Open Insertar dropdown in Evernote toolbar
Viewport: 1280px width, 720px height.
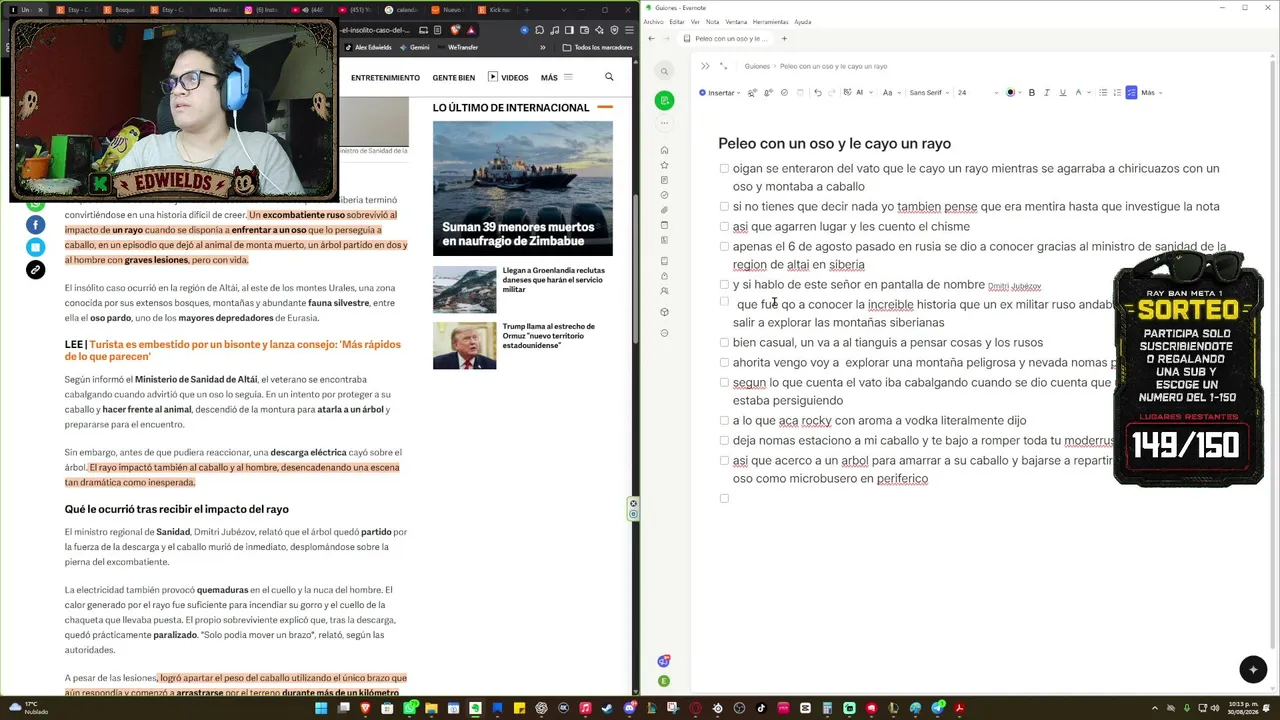pos(719,92)
